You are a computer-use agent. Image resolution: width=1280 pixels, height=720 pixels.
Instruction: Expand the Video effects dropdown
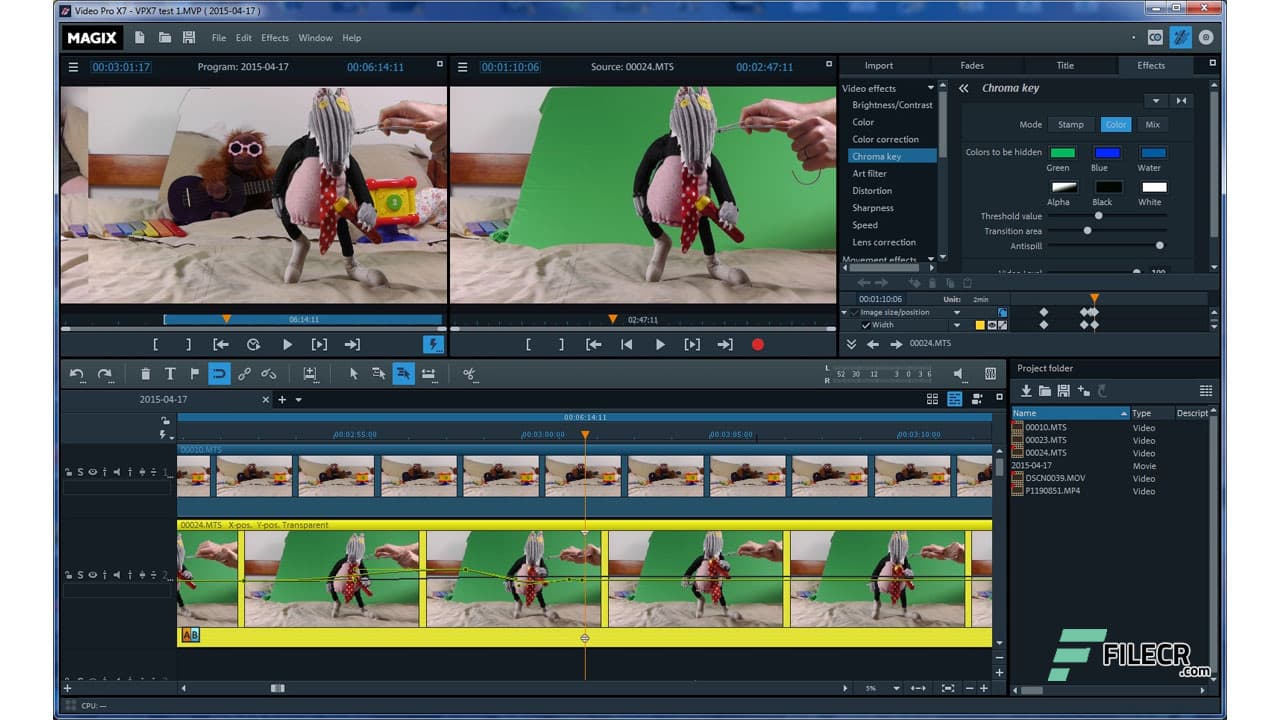coord(929,88)
